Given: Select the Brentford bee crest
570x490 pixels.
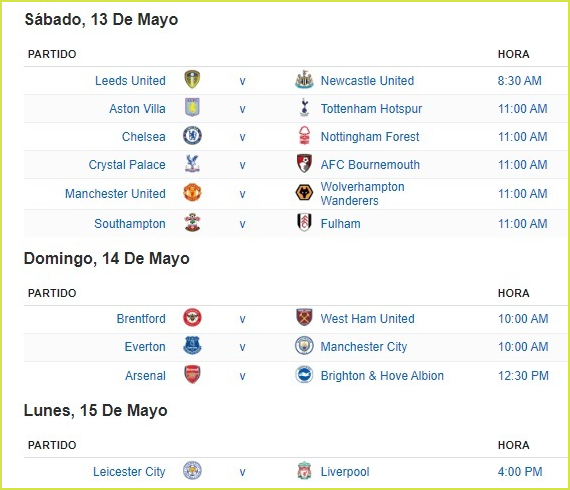Looking at the screenshot, I should pos(192,318).
